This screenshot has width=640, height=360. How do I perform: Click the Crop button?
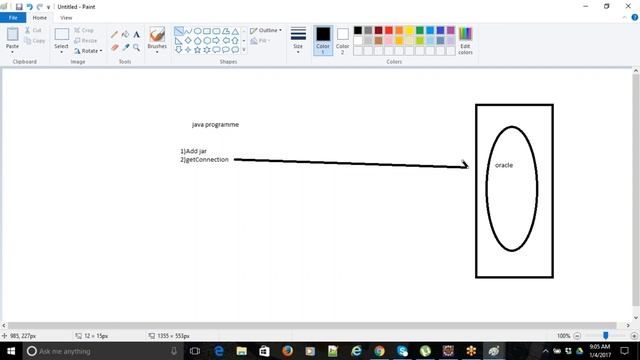(84, 30)
